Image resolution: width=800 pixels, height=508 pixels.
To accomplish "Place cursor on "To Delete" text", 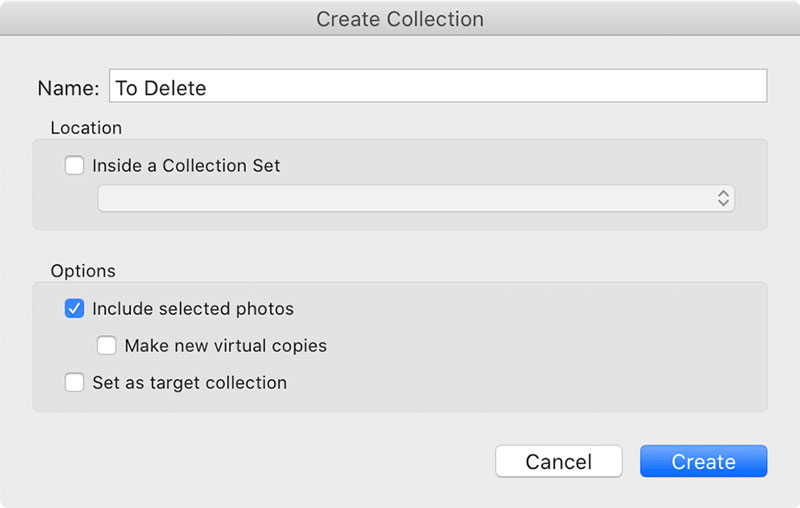I will coord(161,88).
